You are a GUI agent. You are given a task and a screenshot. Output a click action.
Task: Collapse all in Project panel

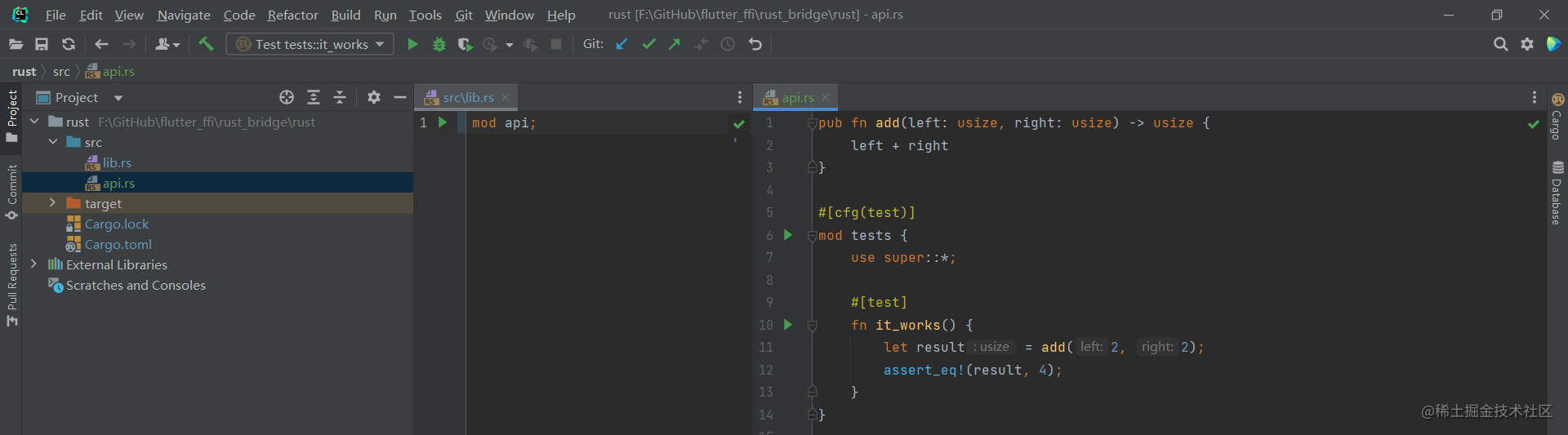click(340, 97)
